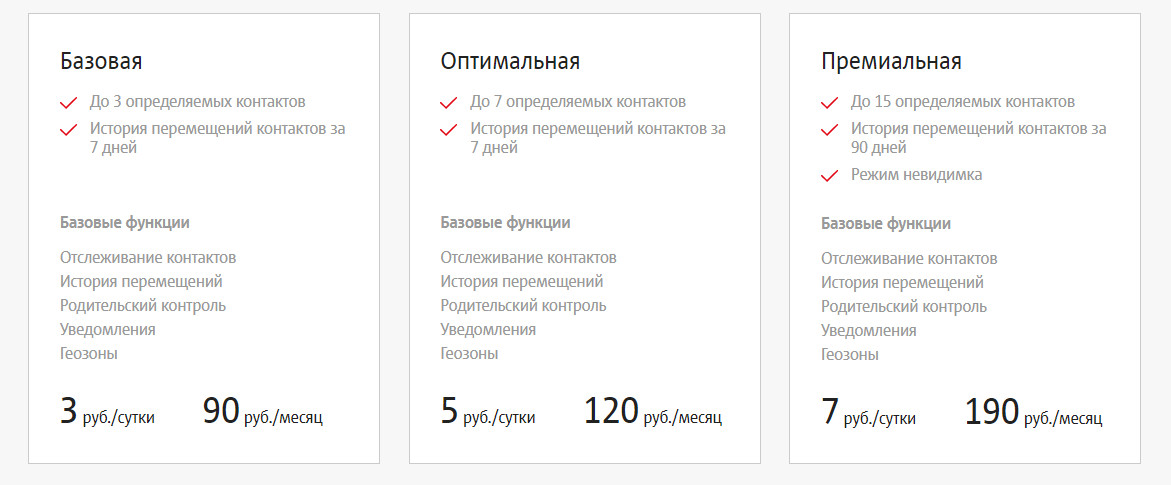Select the Премиальная plan title
Viewport: 1171px width, 485px height.
coord(891,61)
